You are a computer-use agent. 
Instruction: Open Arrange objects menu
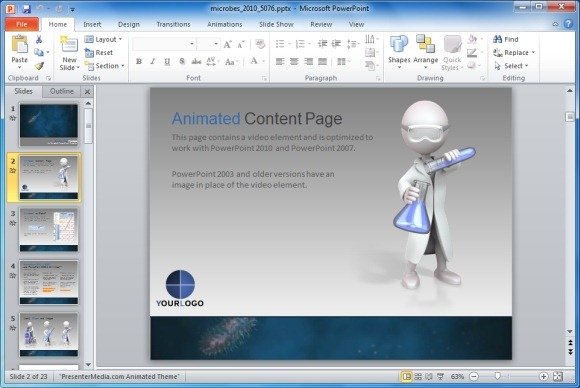(x=425, y=52)
